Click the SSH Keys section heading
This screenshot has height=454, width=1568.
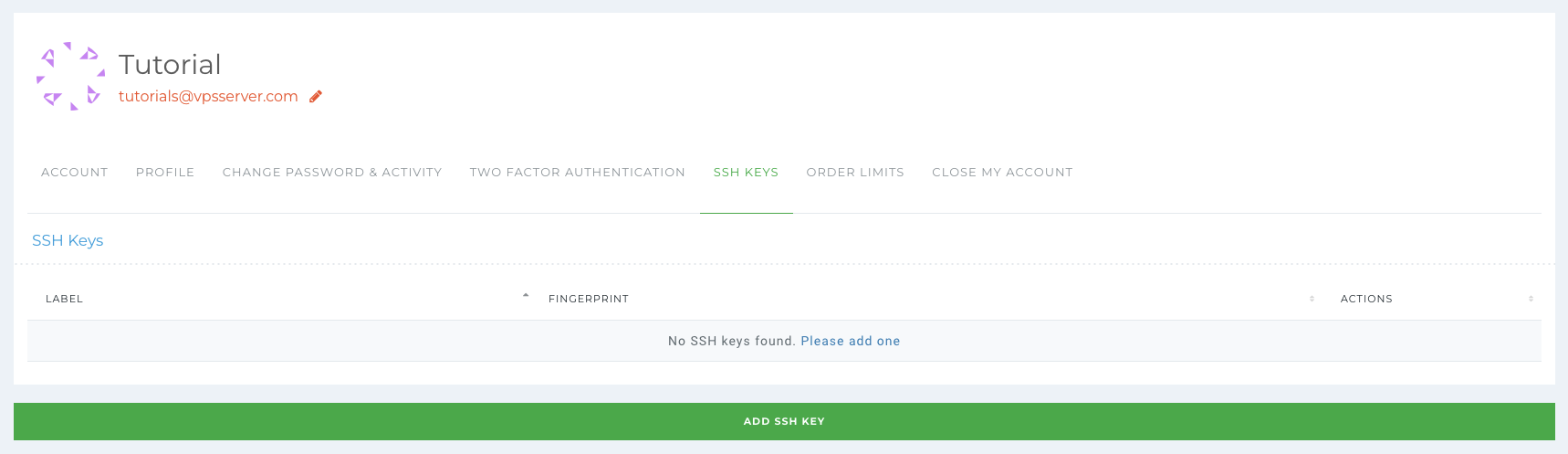68,240
